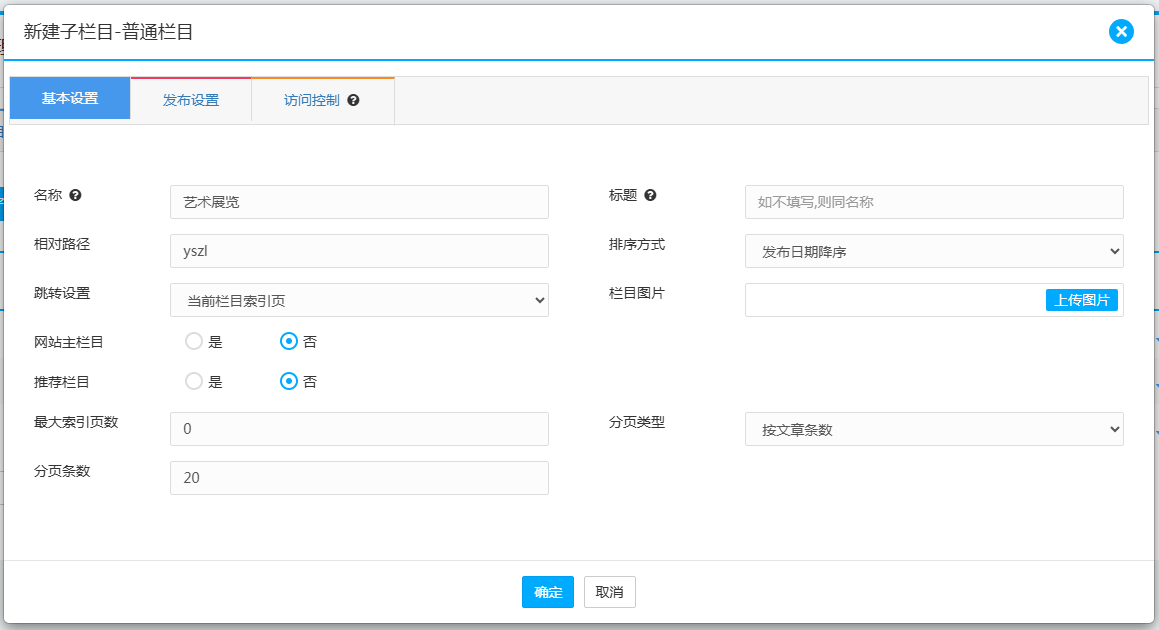Click the 上传图片 button
Image resolution: width=1159 pixels, height=630 pixels.
tap(1081, 300)
